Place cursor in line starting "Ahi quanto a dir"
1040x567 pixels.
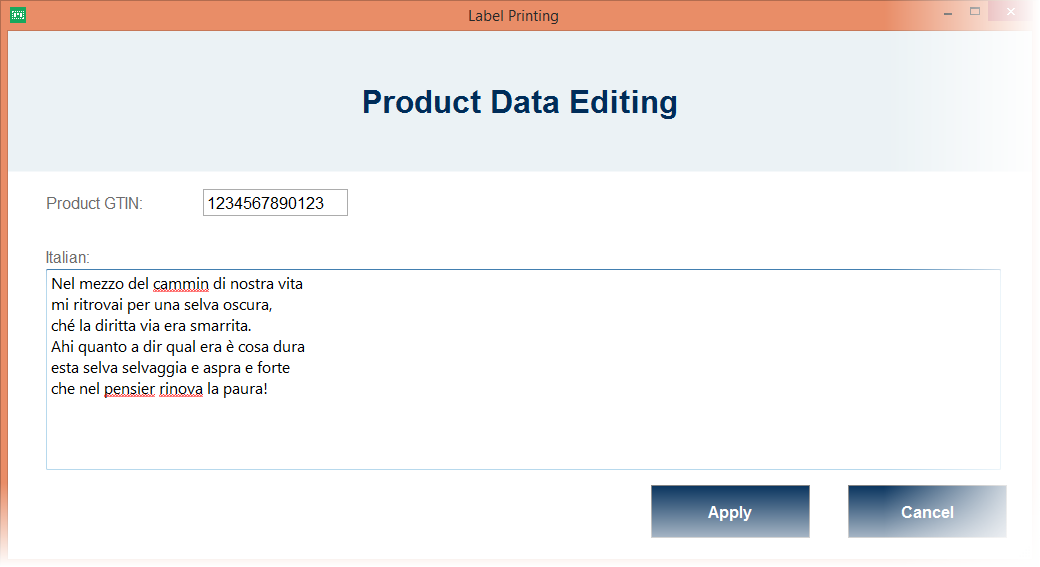[177, 347]
